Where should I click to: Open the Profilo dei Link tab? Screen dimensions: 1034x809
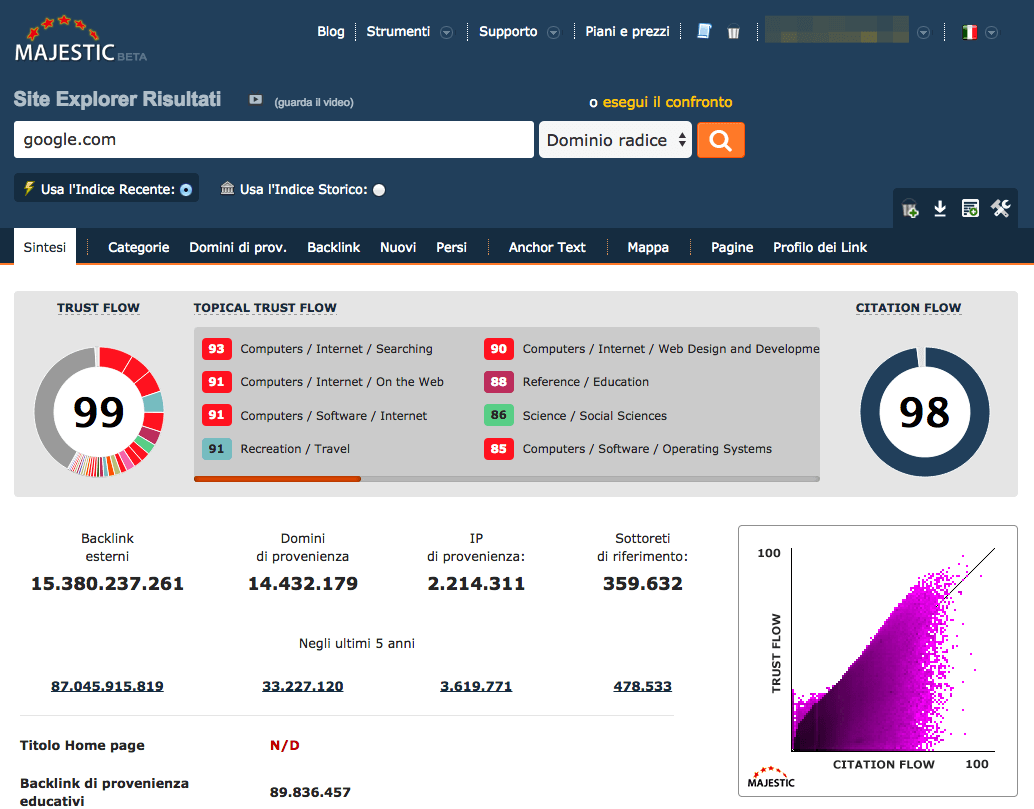(x=820, y=247)
